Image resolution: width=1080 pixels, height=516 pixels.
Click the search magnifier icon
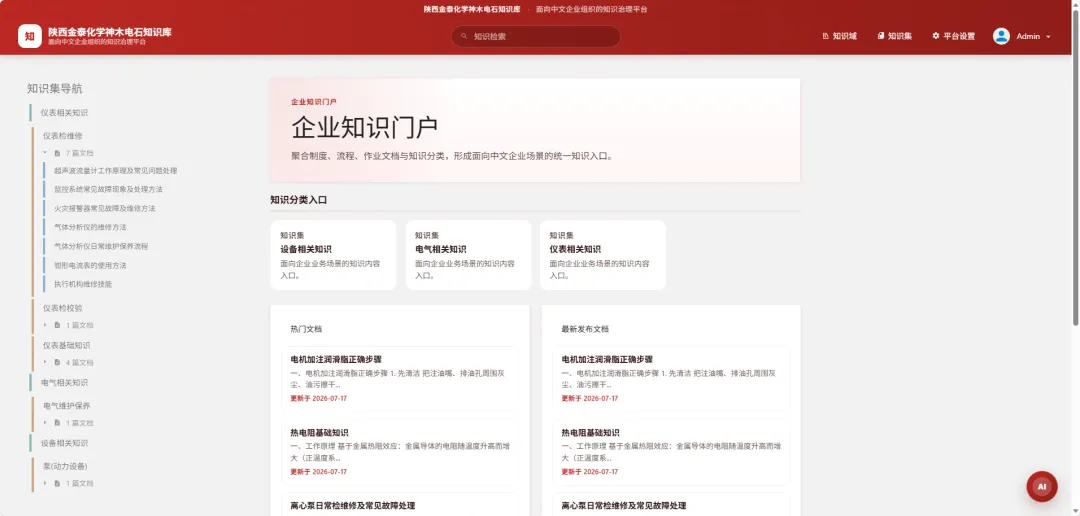coord(464,36)
